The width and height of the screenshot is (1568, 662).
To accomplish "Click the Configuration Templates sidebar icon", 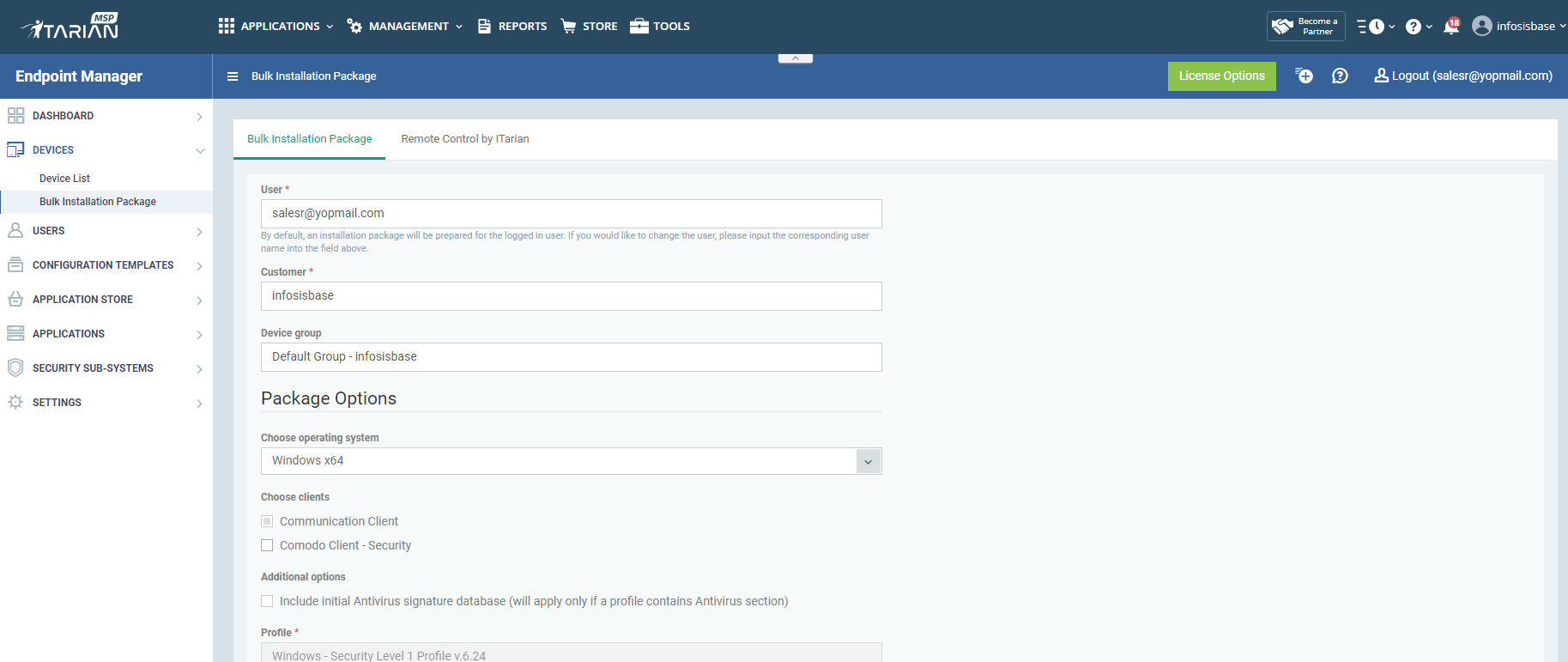I will click(x=15, y=264).
